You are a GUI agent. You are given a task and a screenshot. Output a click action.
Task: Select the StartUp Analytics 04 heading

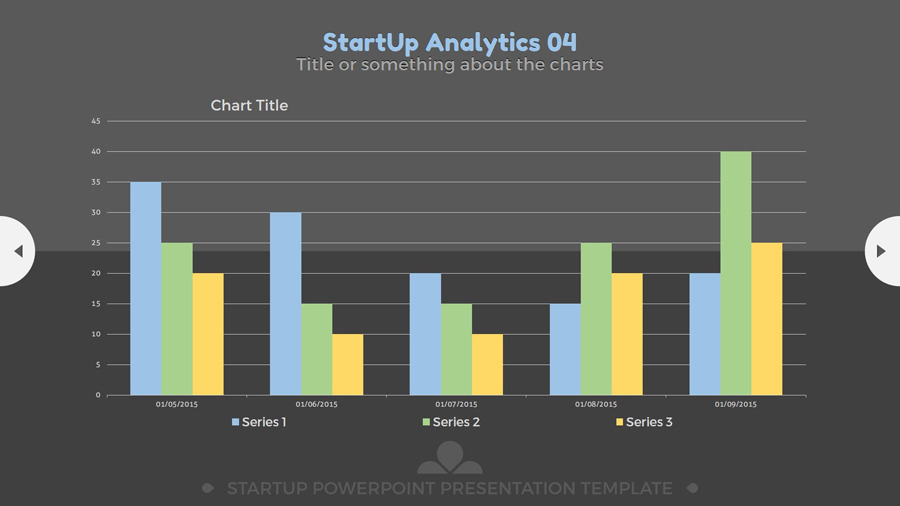pos(450,42)
